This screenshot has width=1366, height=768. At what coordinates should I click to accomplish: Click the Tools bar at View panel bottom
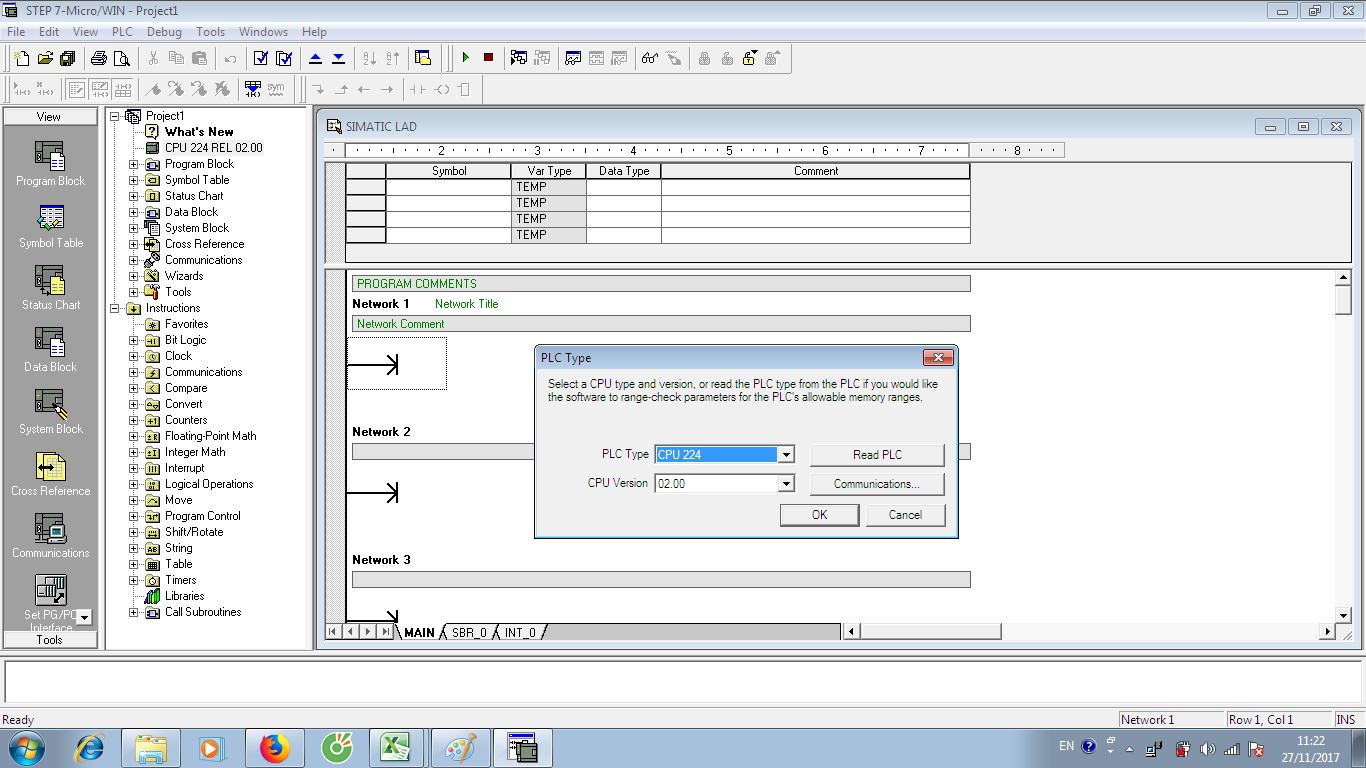point(50,640)
